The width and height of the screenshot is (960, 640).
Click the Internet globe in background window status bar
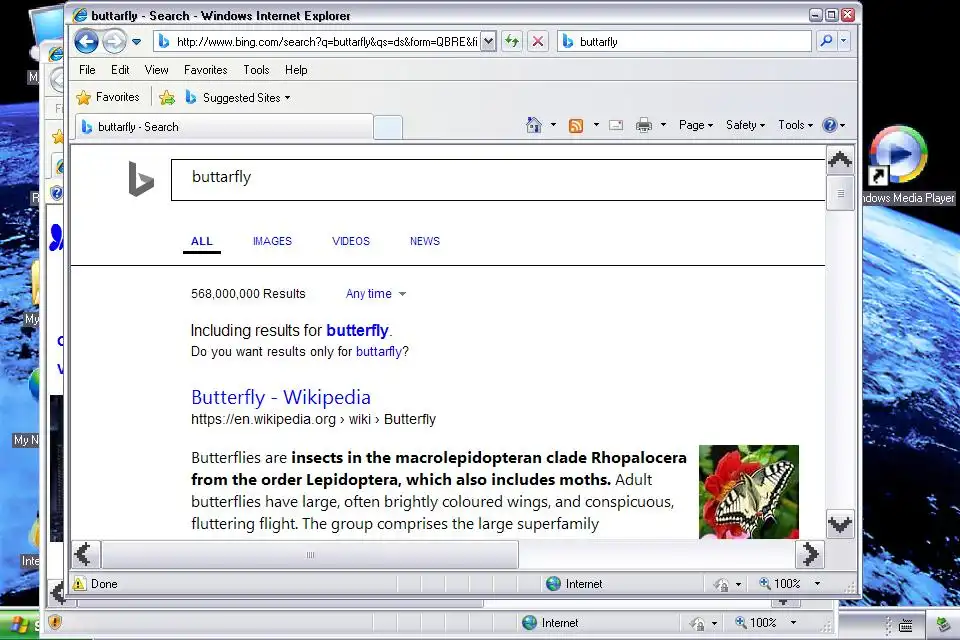point(530,623)
